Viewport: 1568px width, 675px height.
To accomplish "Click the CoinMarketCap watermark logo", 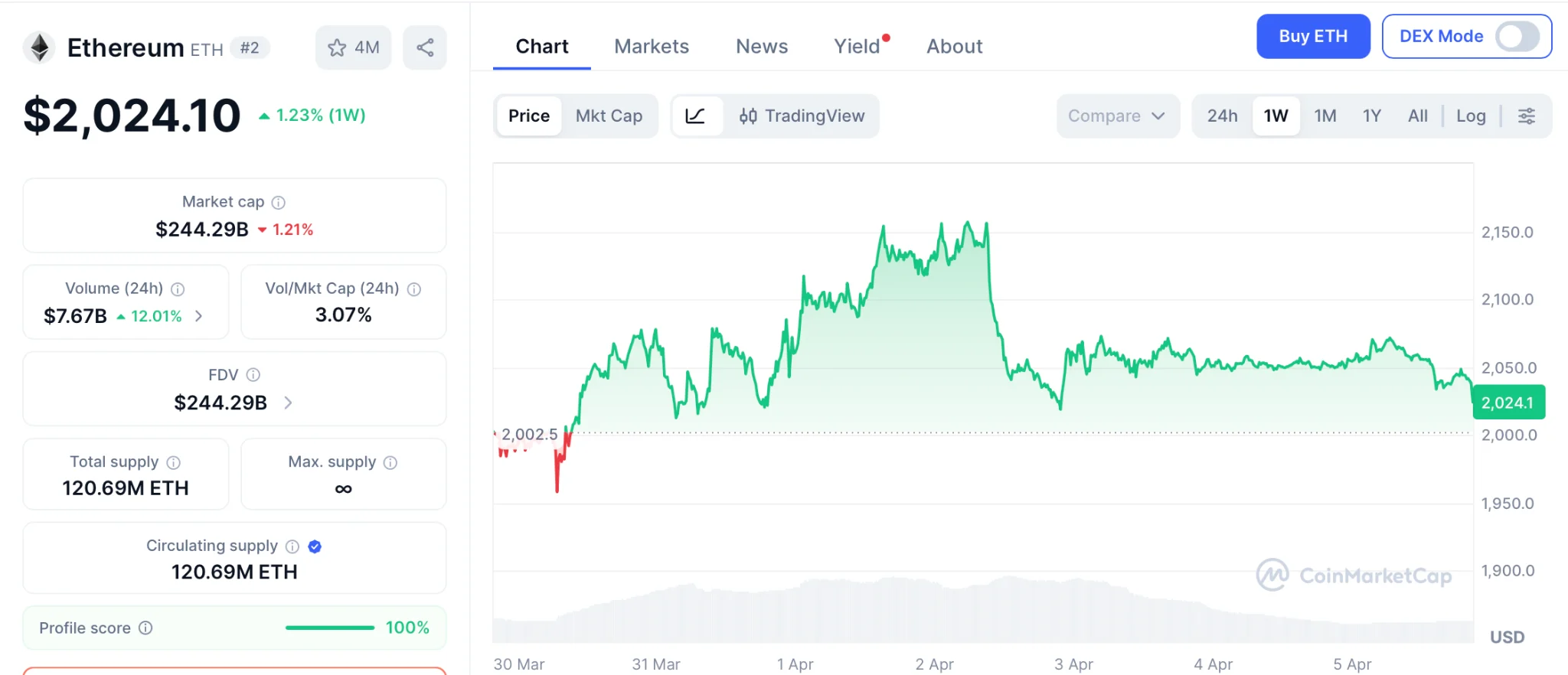I will coord(1354,576).
